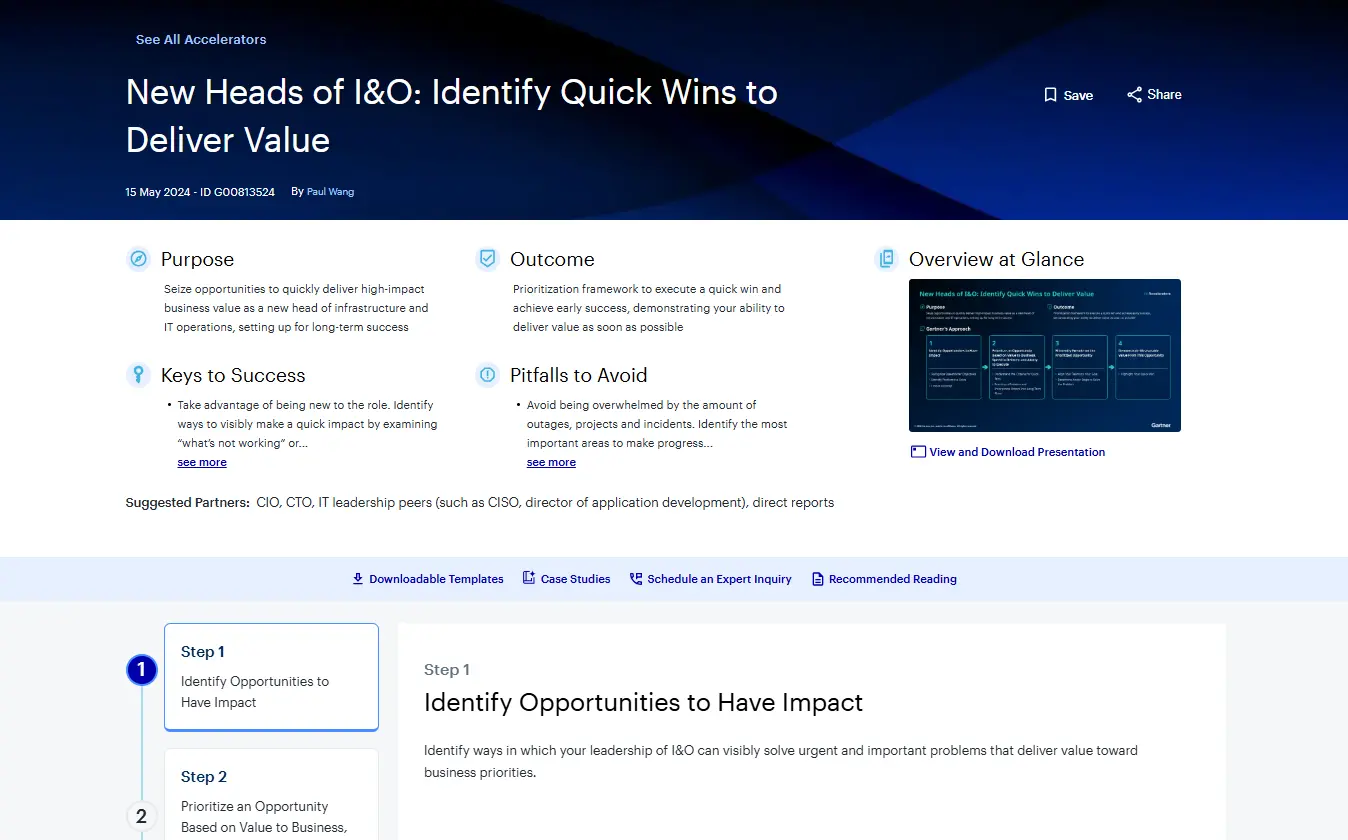Expand Keys to Success with see more

pyautogui.click(x=202, y=462)
